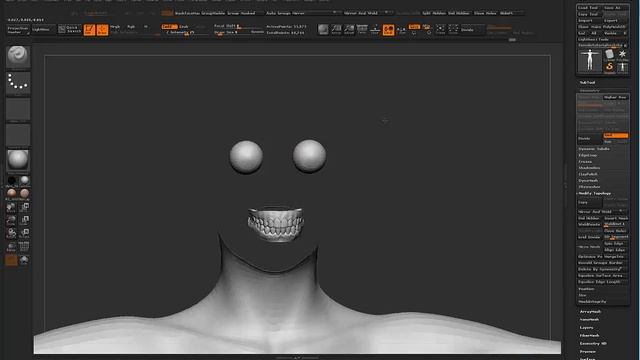Click the sphere render icon left of Scroll
Image resolution: width=640 pixels, height=360 pixels.
click(323, 29)
